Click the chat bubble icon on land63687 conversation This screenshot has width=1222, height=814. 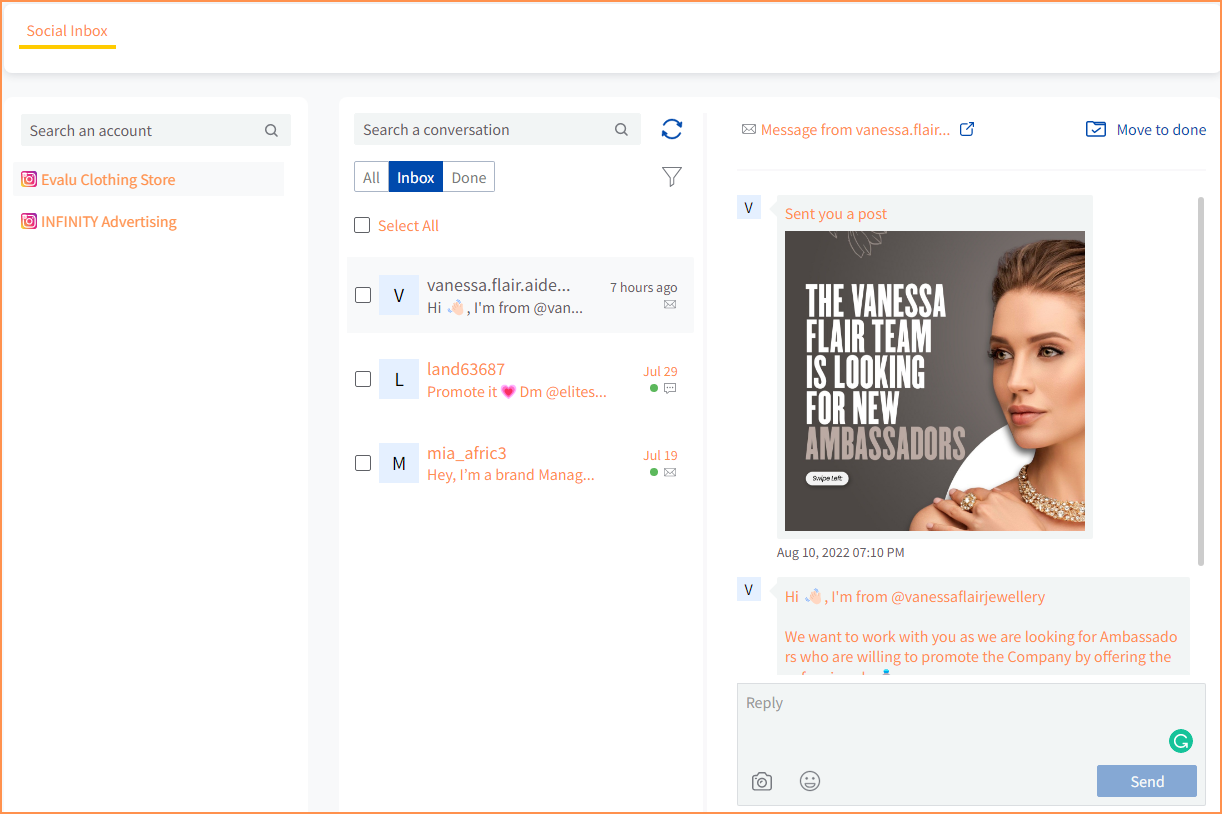[x=672, y=388]
